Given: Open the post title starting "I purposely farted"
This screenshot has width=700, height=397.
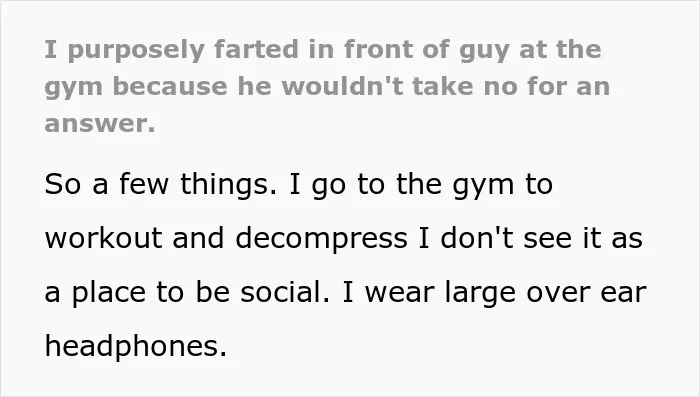Looking at the screenshot, I should pos(327,86).
